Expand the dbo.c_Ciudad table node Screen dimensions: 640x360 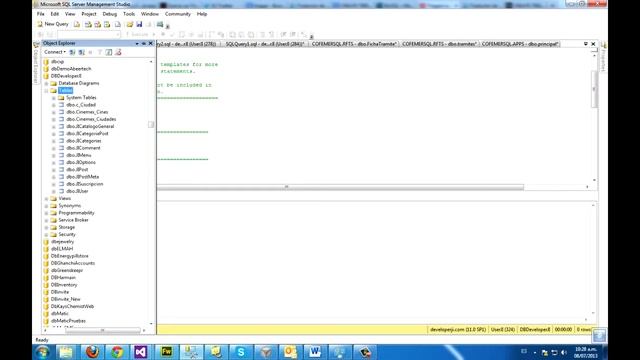coord(53,105)
